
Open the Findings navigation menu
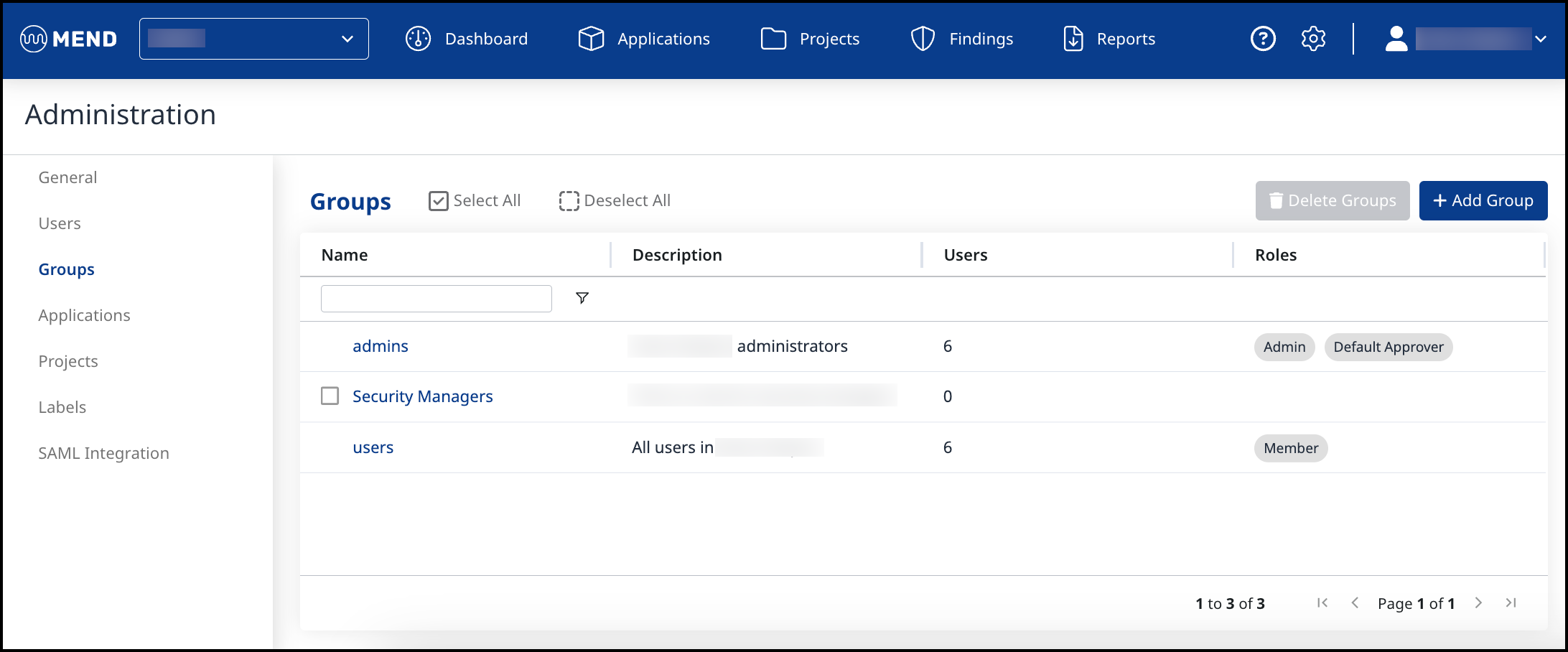tap(962, 39)
